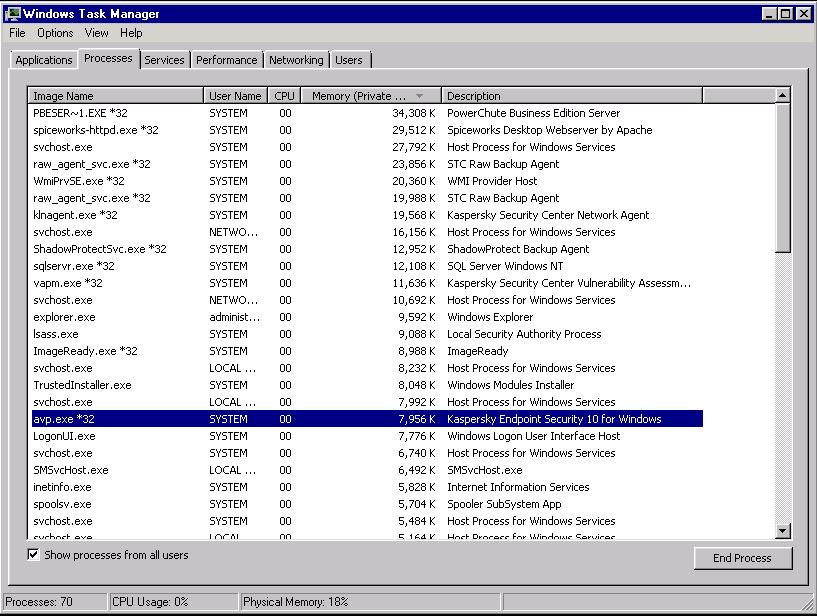The width and height of the screenshot is (817, 616).
Task: Toggle the Show processes from all users checkbox
Action: (33, 555)
